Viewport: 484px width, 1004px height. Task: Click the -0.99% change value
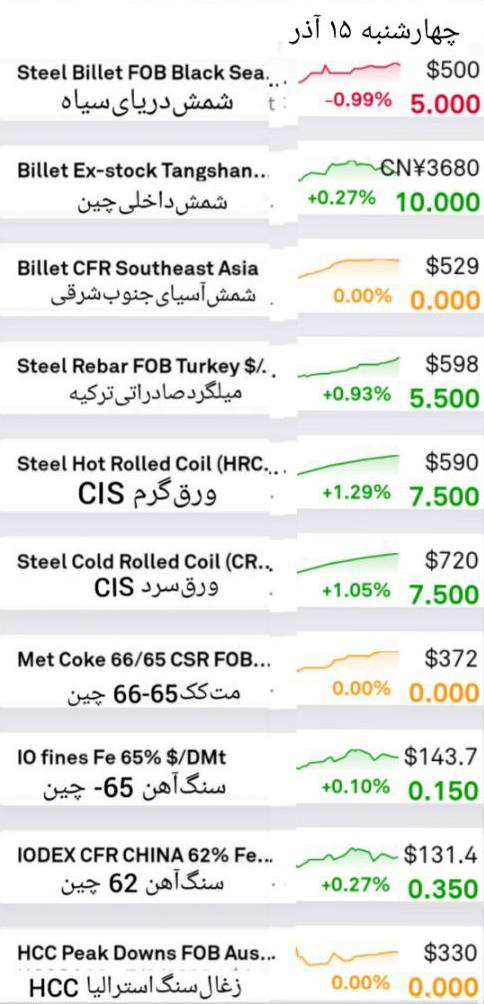click(358, 101)
